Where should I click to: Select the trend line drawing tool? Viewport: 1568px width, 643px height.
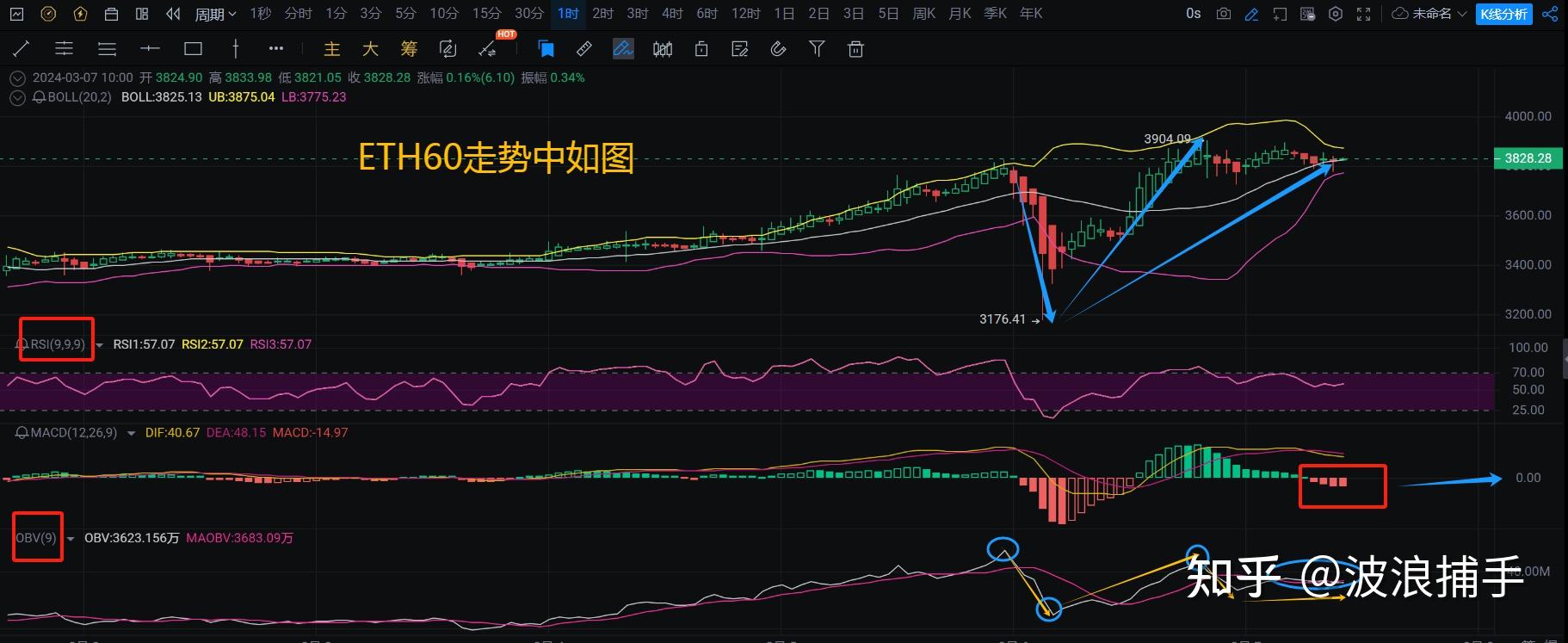pos(22,49)
